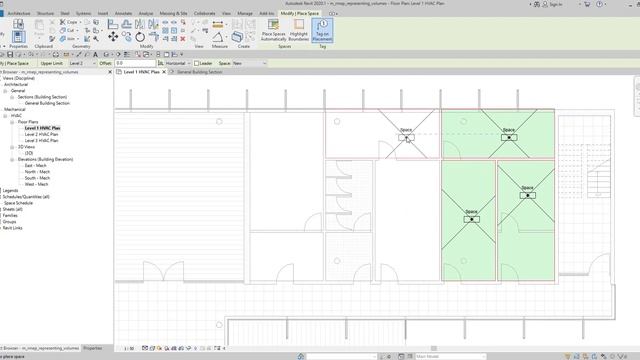
Task: Collapse the Elevations (Building Elevation) node
Action: pos(12,160)
